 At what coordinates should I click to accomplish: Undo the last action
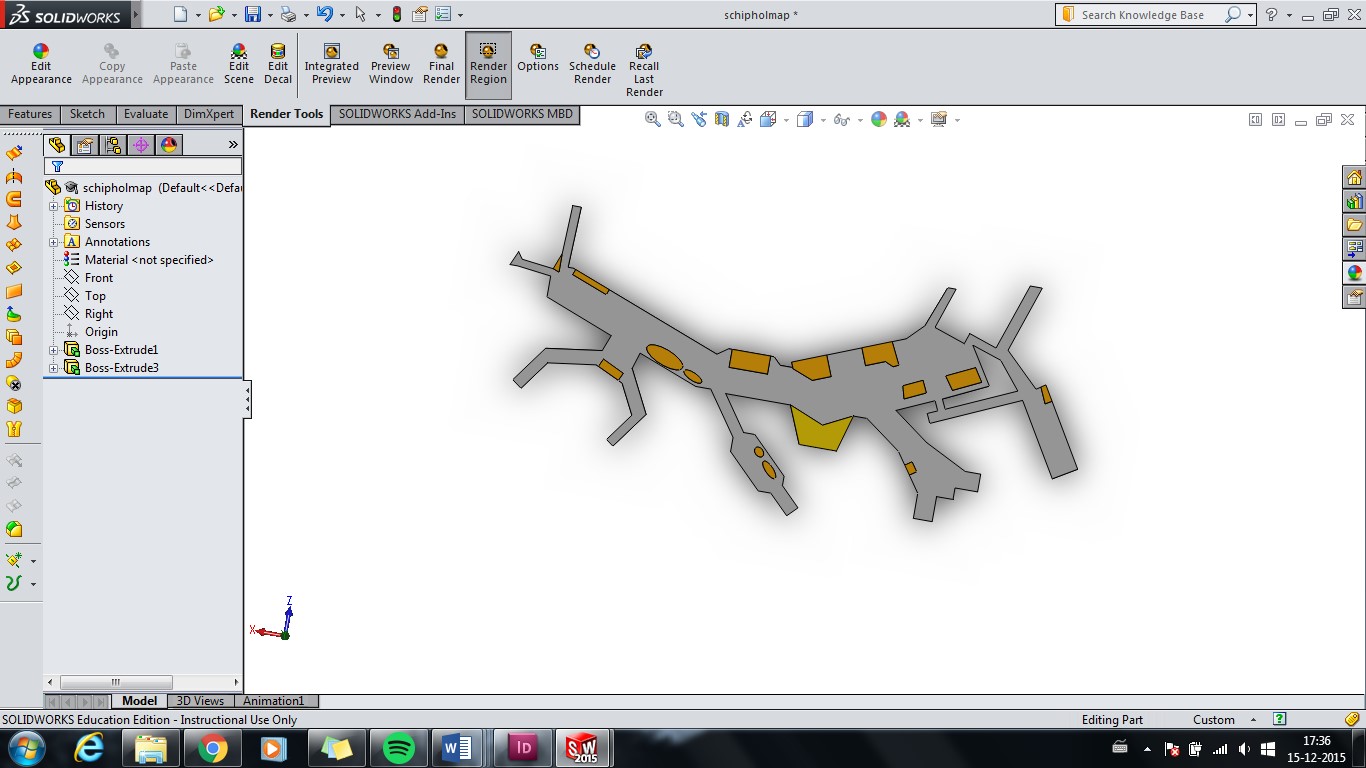click(x=324, y=14)
